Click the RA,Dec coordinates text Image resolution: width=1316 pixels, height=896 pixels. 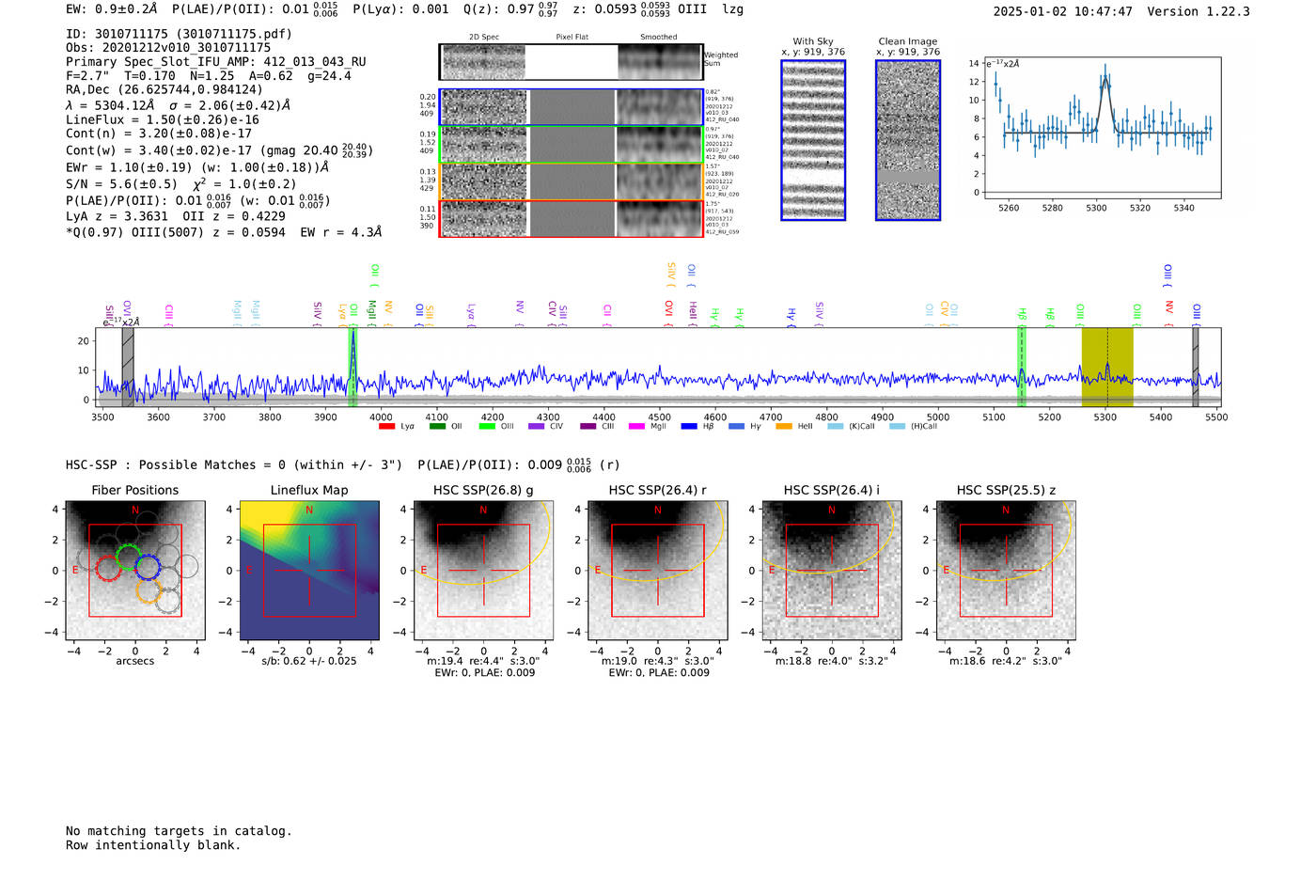click(x=164, y=90)
